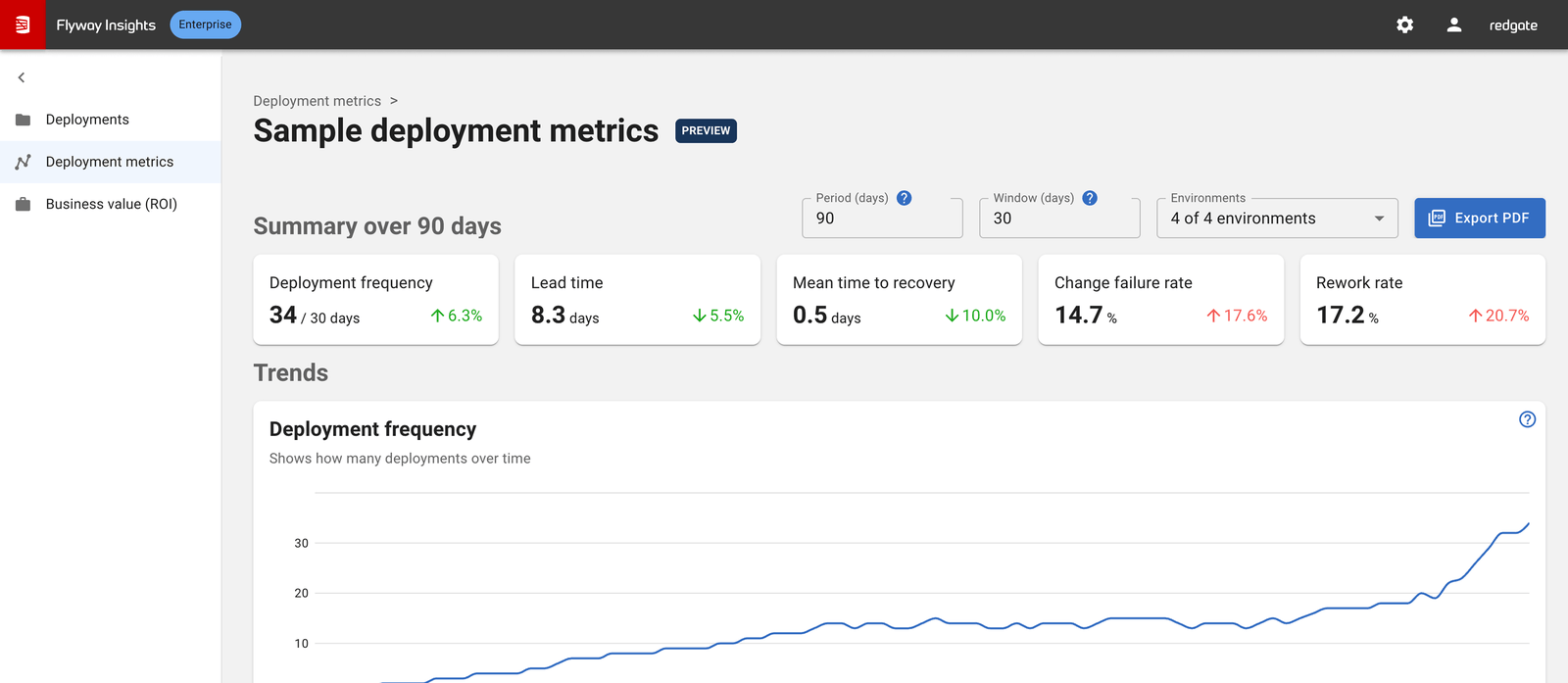1568x683 pixels.
Task: Click the chart y-axis label 20
Action: click(301, 593)
